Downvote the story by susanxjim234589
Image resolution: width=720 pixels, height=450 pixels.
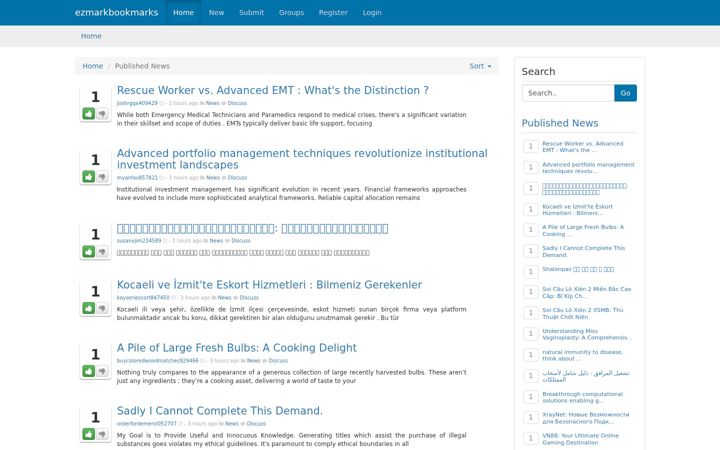point(102,251)
